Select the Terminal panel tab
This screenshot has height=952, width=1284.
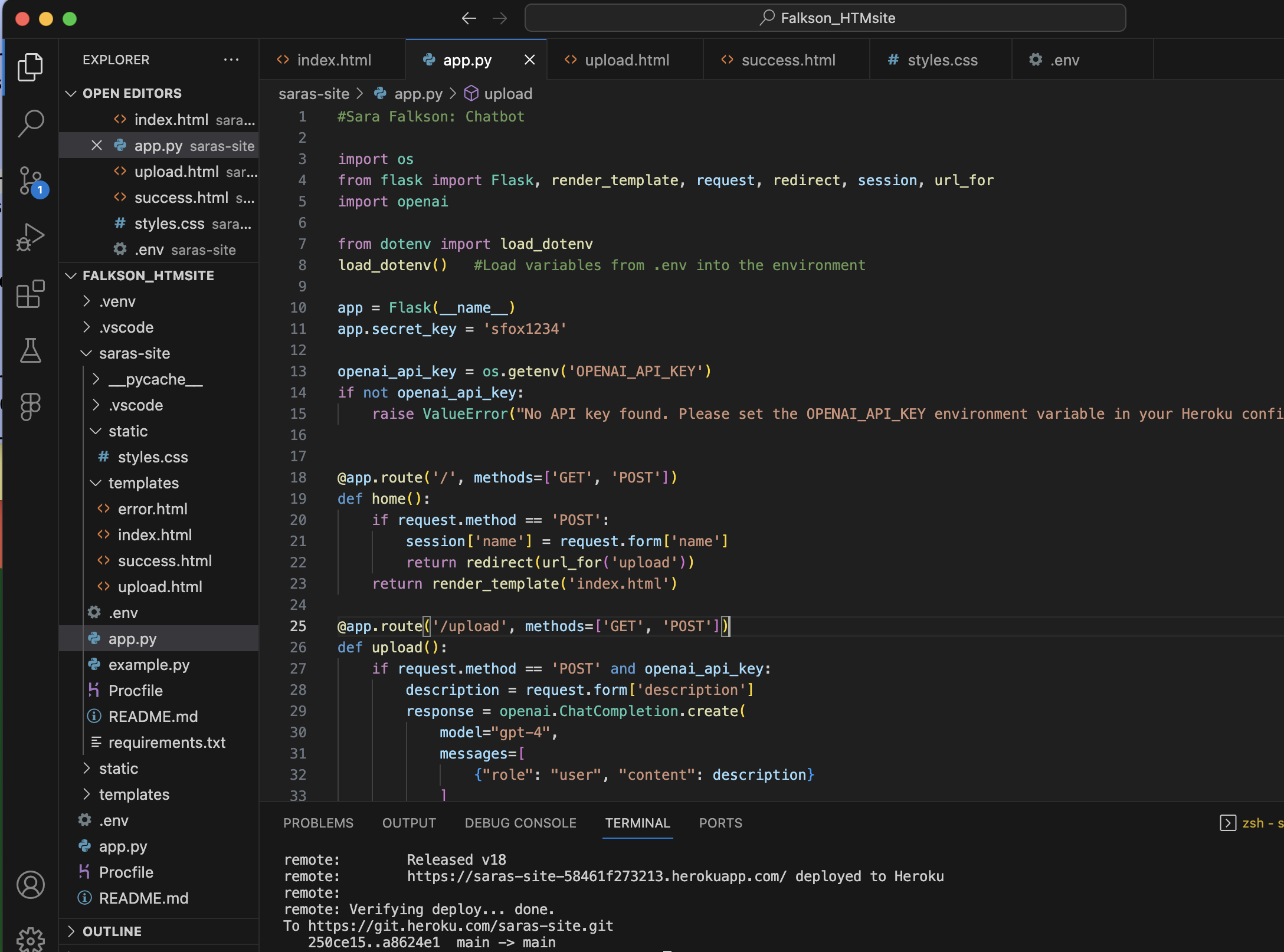tap(637, 823)
